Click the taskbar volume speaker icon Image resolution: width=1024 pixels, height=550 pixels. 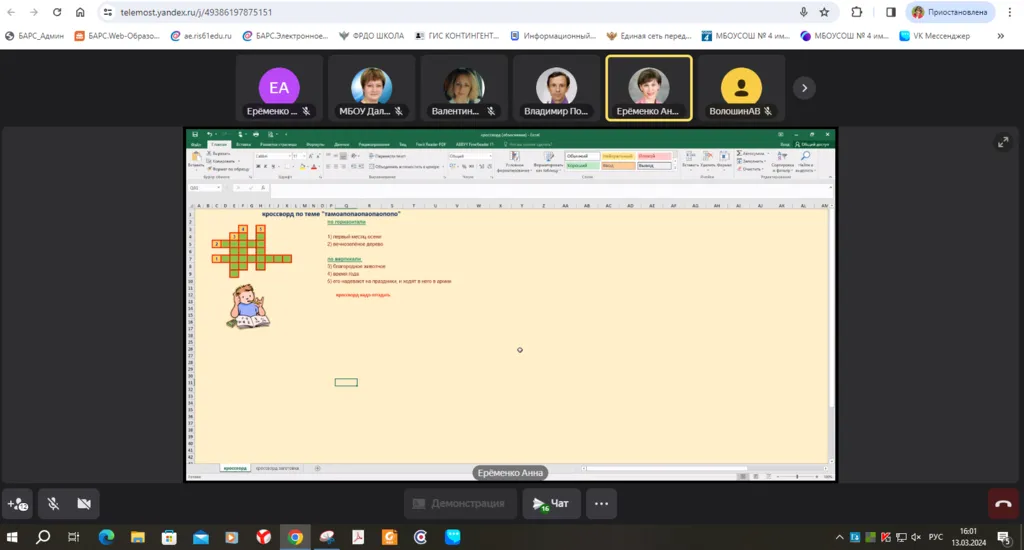tap(916, 537)
